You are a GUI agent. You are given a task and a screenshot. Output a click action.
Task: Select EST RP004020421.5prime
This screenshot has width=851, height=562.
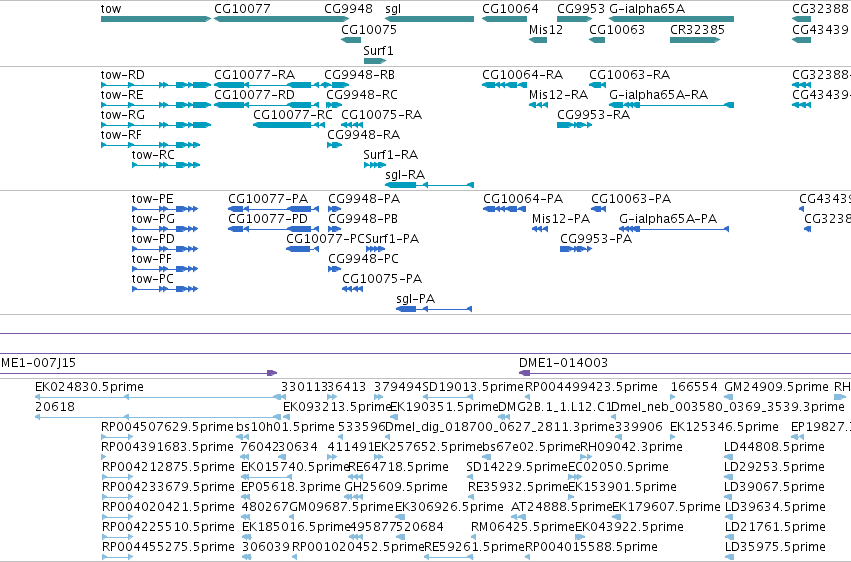click(x=117, y=517)
